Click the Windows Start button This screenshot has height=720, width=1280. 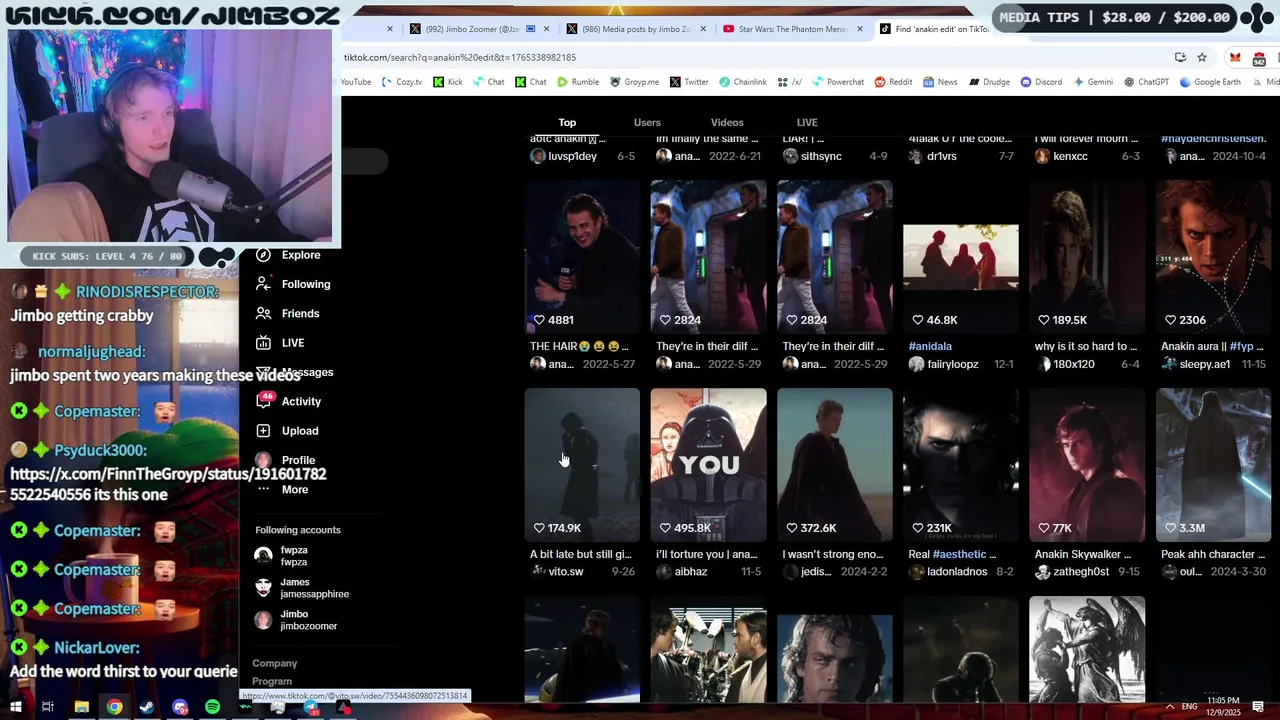16,707
